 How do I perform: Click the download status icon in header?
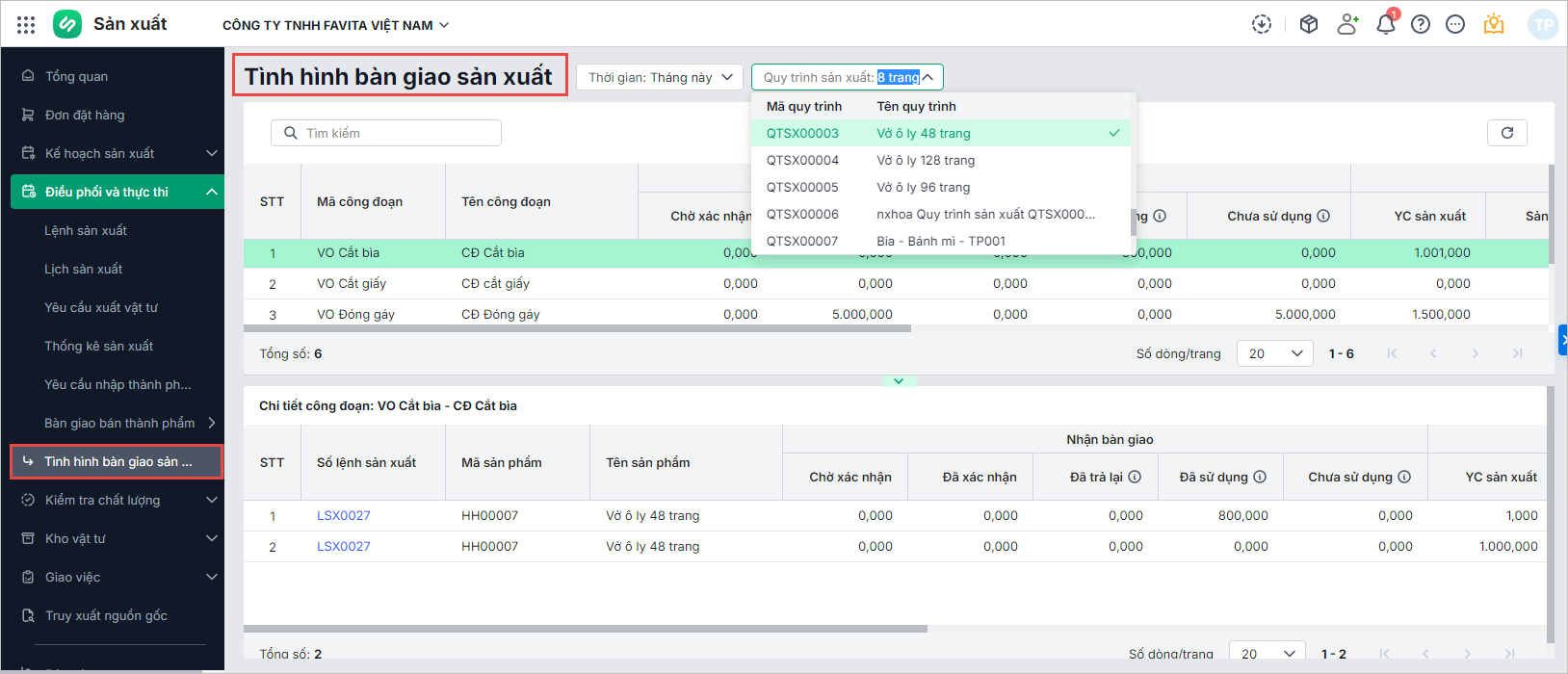pos(1261,25)
